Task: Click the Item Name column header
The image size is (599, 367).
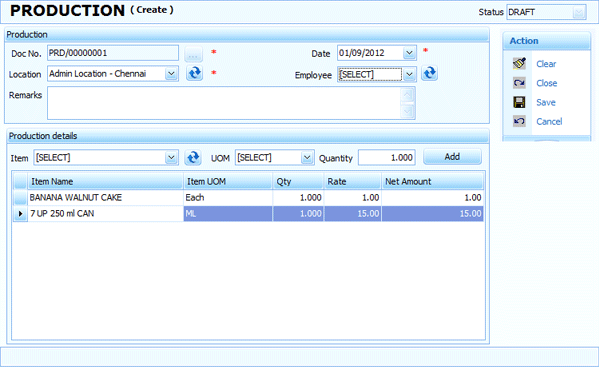Action: (105, 181)
